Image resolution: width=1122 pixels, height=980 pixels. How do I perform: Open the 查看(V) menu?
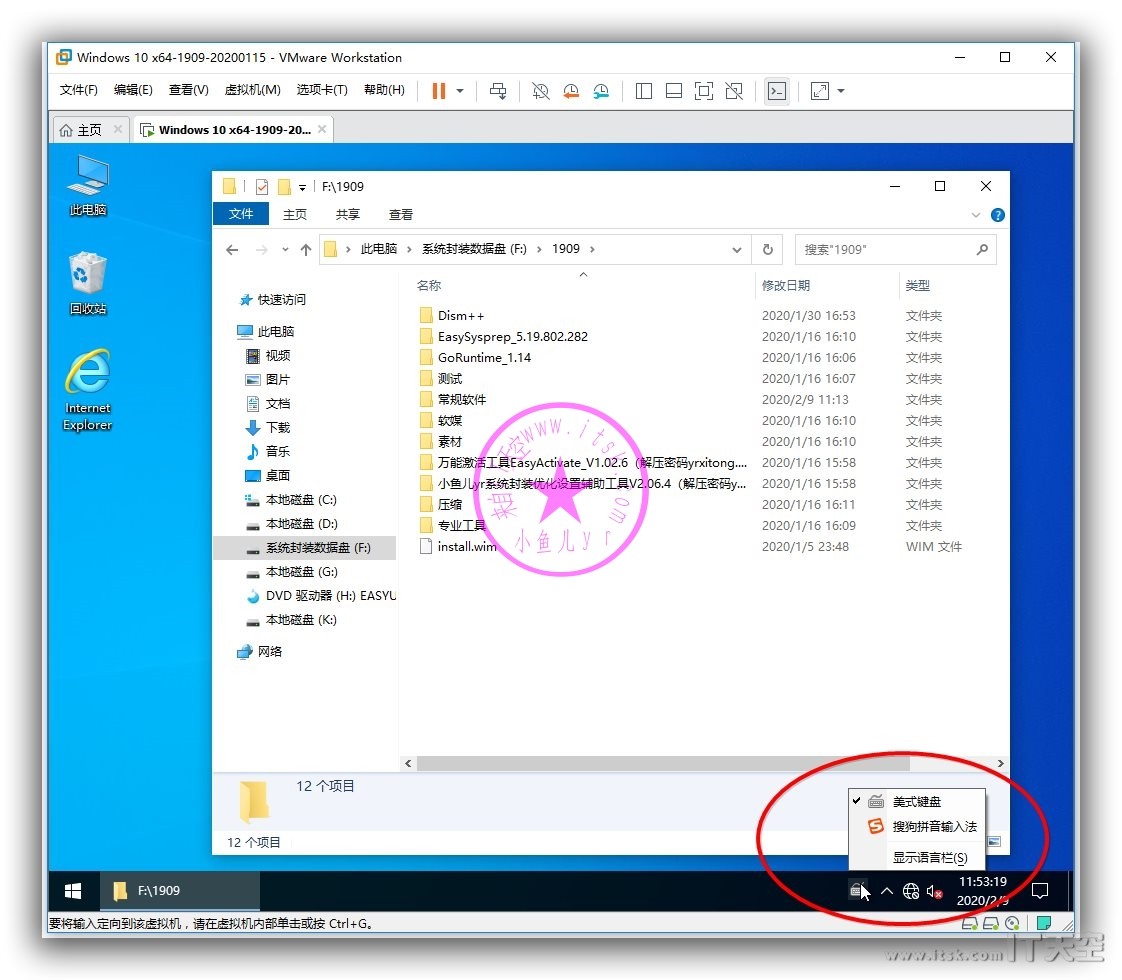pyautogui.click(x=188, y=89)
